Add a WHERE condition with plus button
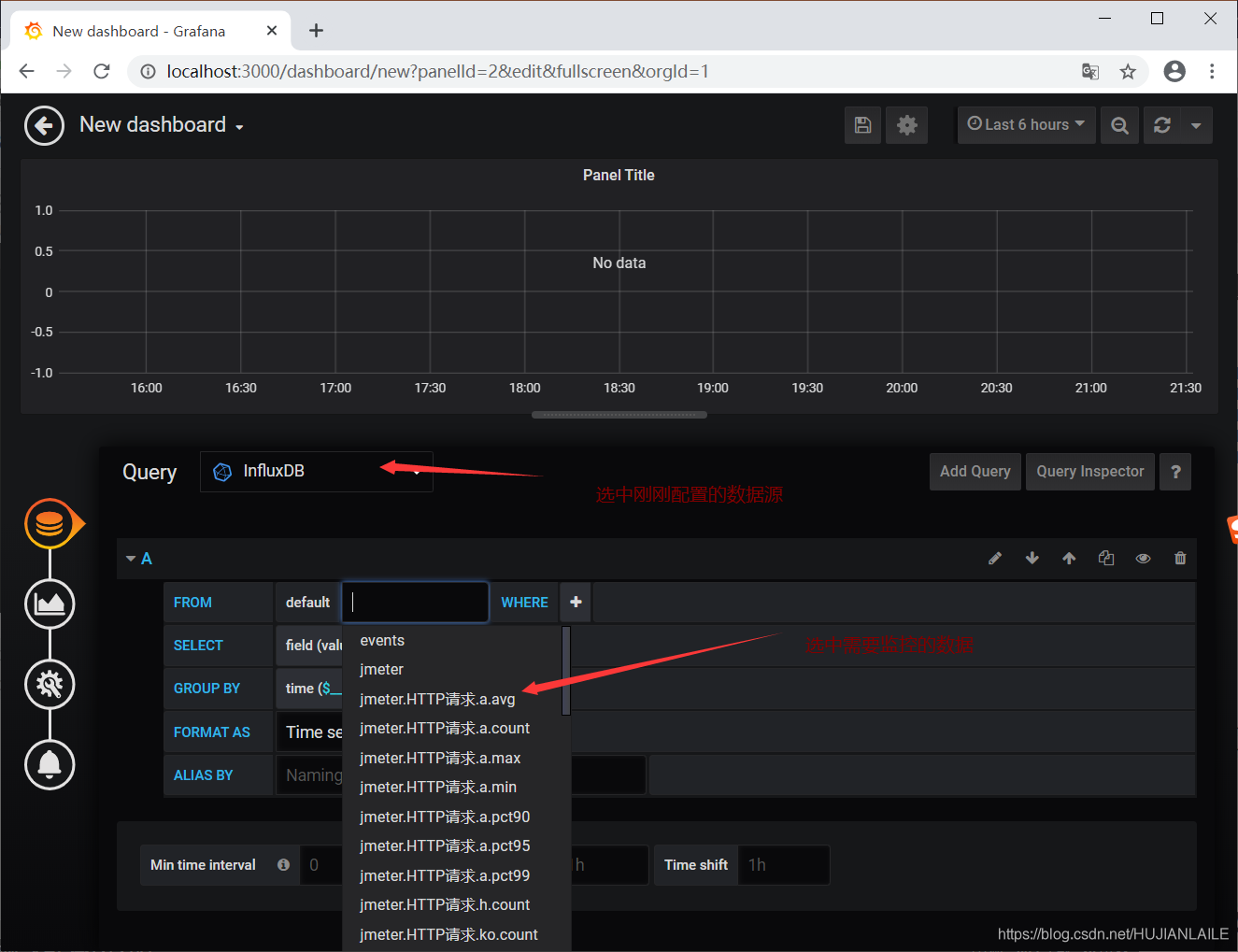 [x=576, y=603]
